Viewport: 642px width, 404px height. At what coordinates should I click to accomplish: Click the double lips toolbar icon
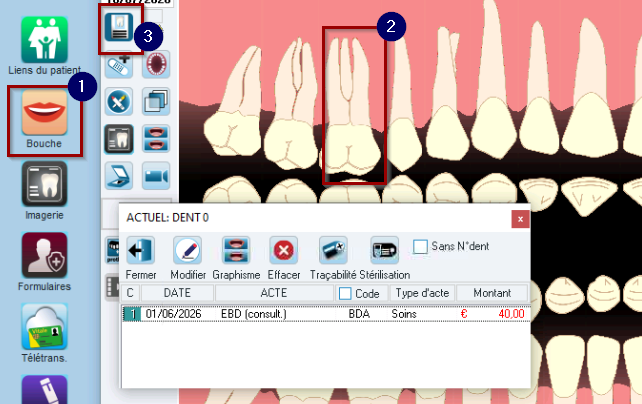pyautogui.click(x=156, y=139)
